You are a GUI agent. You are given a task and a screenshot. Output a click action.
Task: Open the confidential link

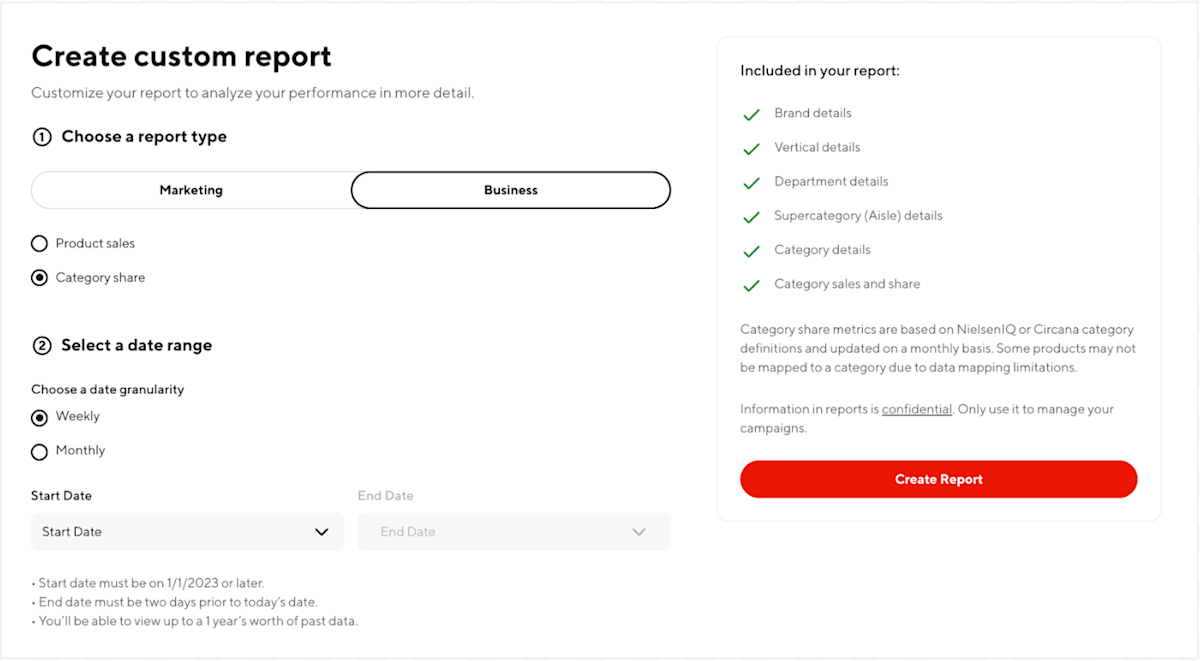click(x=916, y=408)
